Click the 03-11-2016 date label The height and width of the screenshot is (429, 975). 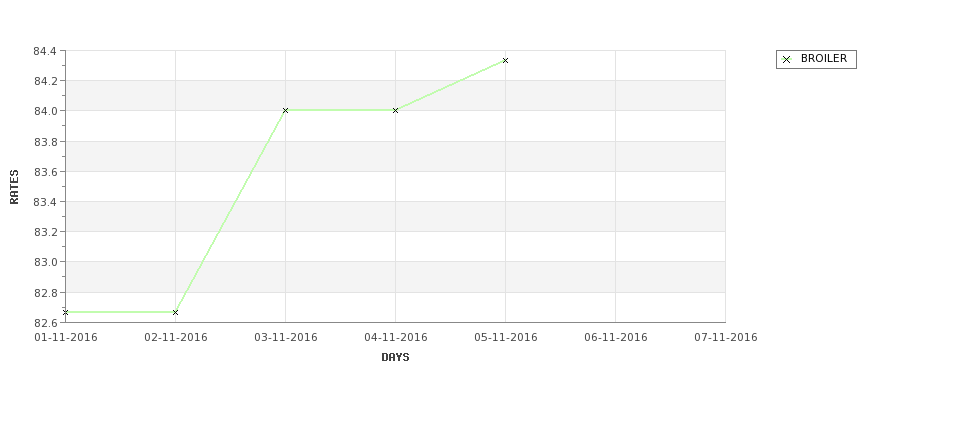pos(285,337)
